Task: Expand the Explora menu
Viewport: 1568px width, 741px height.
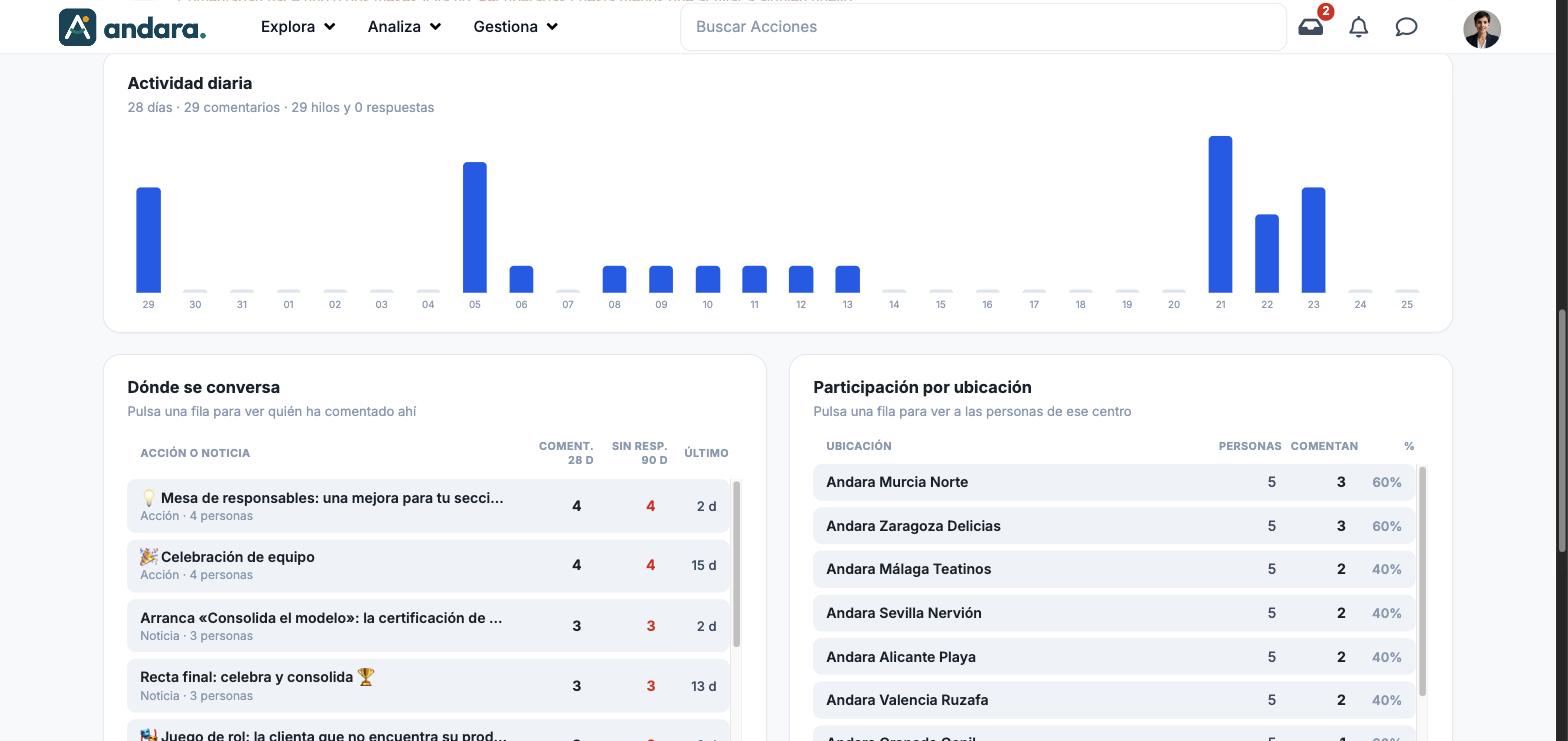Action: click(x=298, y=27)
